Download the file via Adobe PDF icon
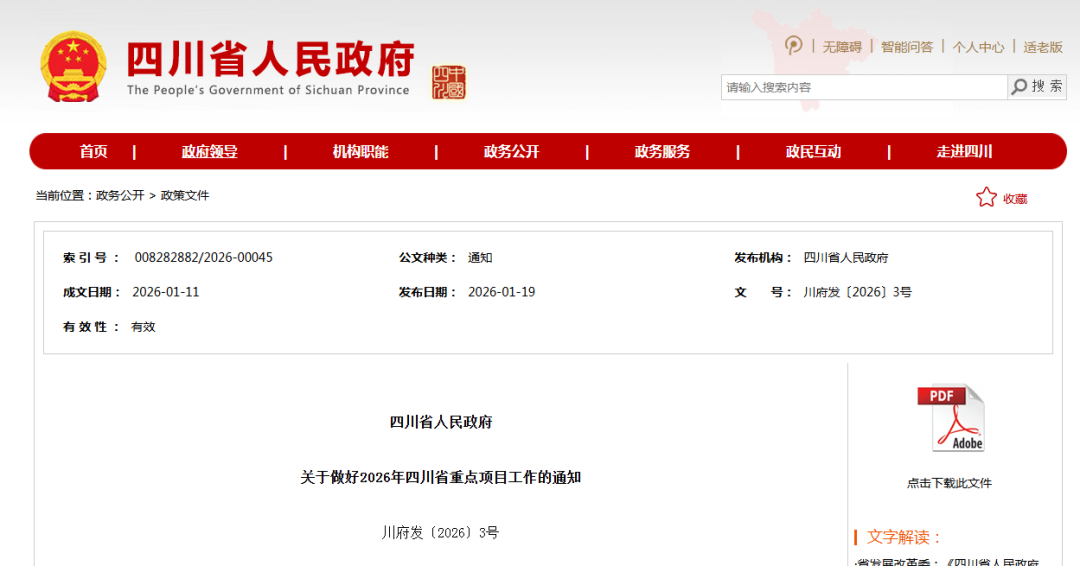This screenshot has width=1080, height=566. pyautogui.click(x=950, y=418)
